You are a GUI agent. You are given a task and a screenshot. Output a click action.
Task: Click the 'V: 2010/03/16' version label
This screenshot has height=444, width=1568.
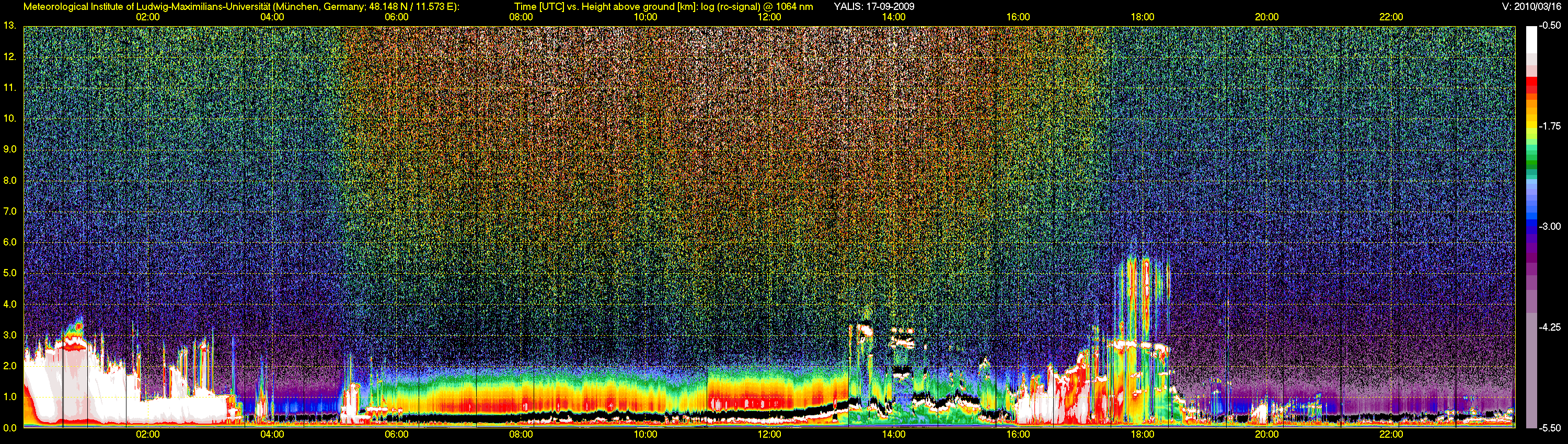pyautogui.click(x=1531, y=7)
